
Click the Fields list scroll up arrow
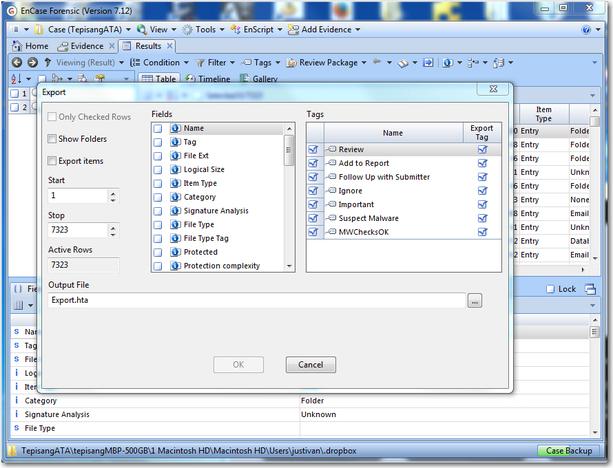click(289, 129)
